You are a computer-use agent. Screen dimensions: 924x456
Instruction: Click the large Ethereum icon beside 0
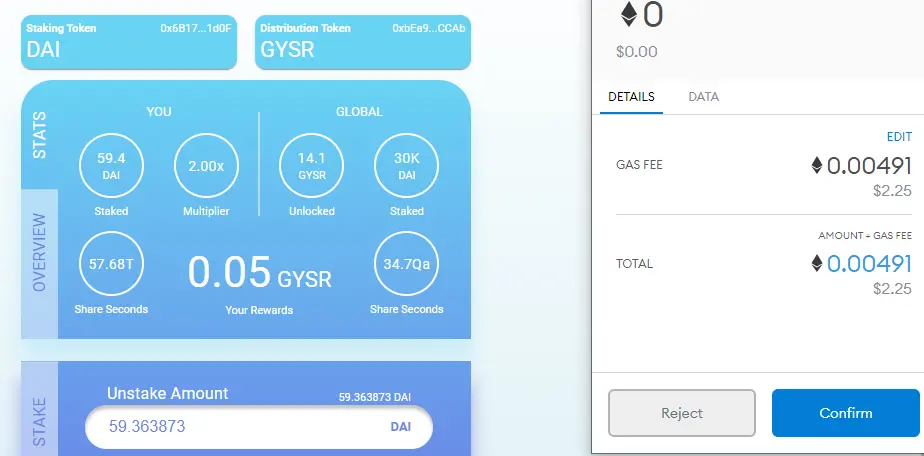coord(629,14)
